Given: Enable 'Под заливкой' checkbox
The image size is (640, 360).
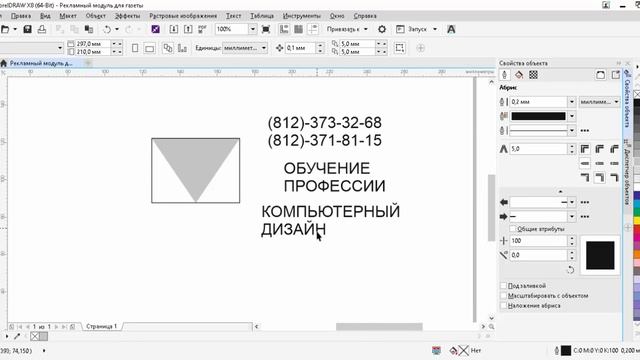Looking at the screenshot, I should click(503, 286).
